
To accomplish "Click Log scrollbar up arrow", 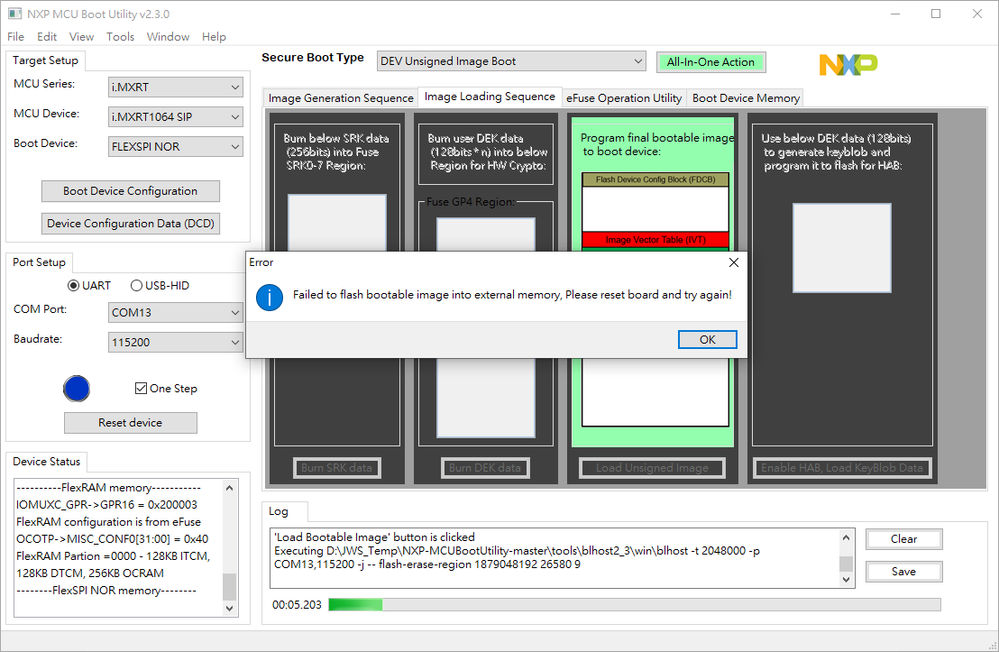I will coord(846,537).
